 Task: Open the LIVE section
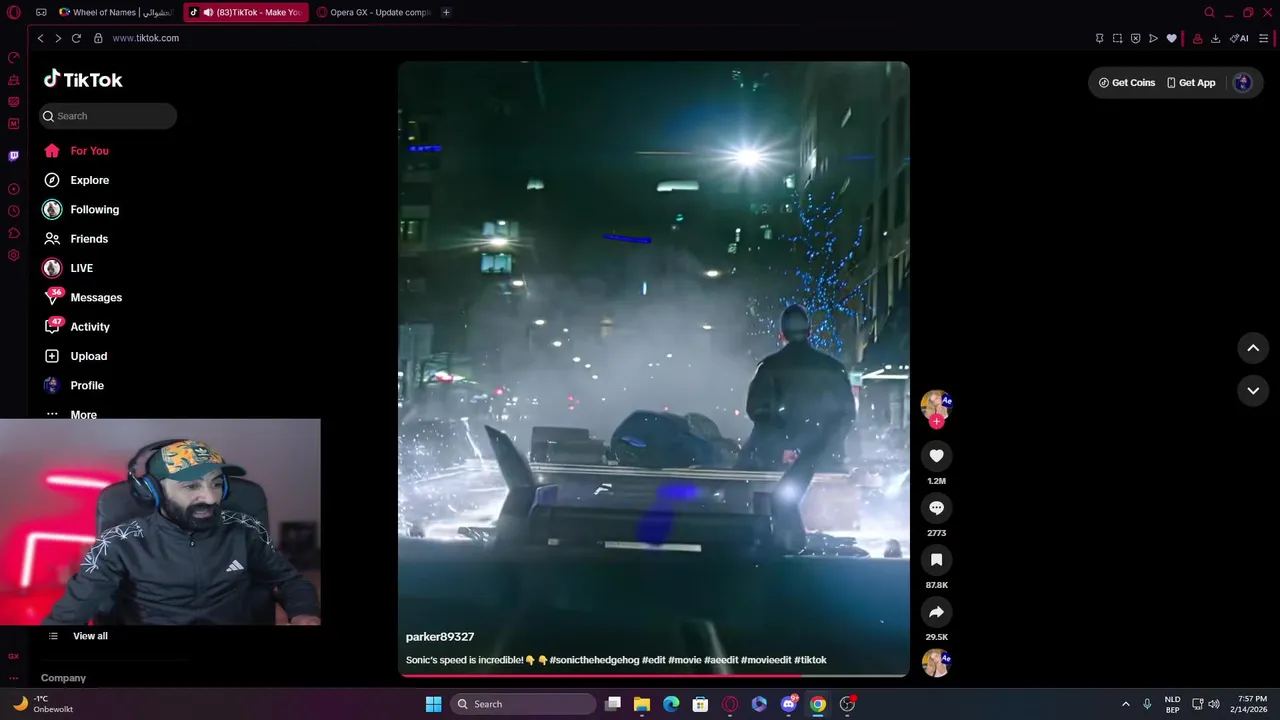click(x=68, y=268)
